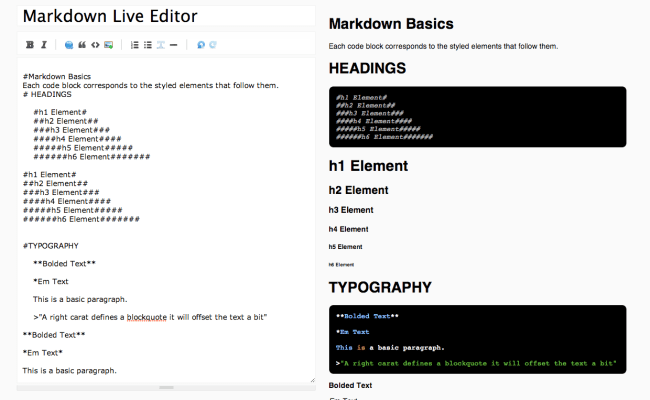Insert a hyperlink with the globe icon
Viewport: 650px width, 400px height.
click(69, 45)
